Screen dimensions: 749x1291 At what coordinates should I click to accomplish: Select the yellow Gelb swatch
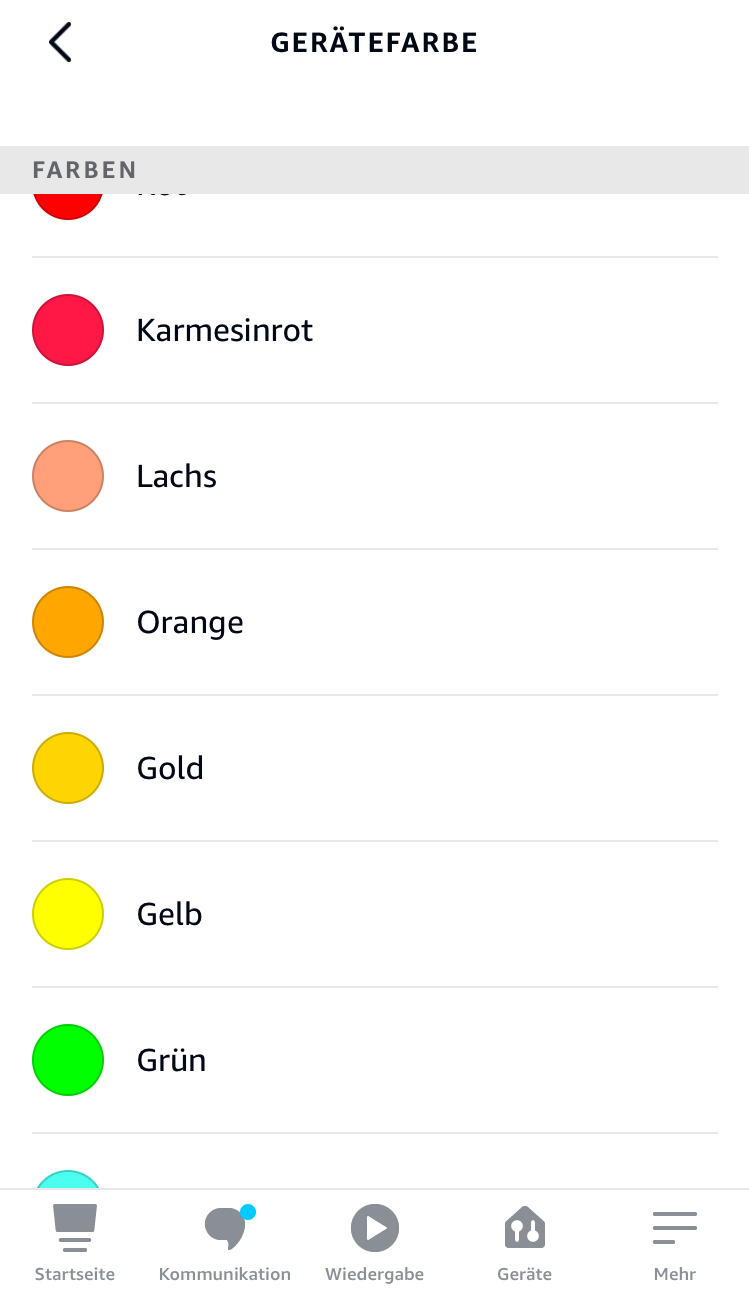pos(68,914)
